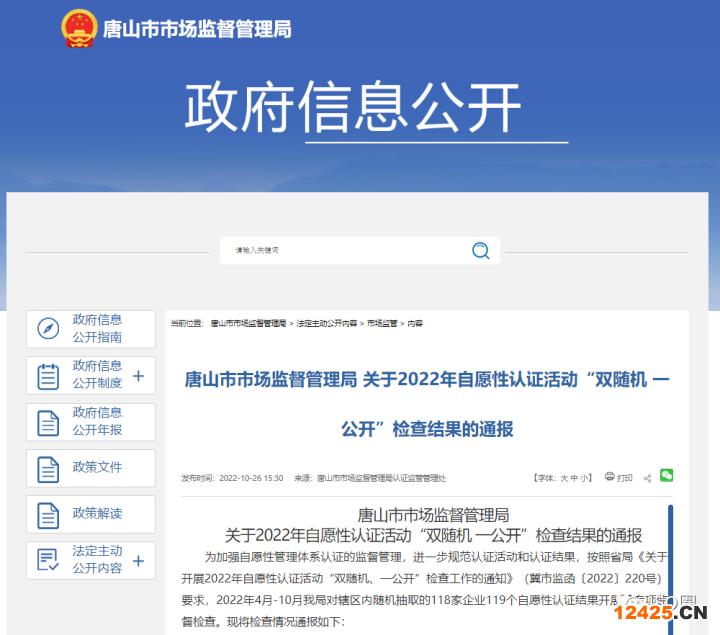The width and height of the screenshot is (720, 635).
Task: Open the 政策解读 sidebar item
Action: tap(97, 514)
